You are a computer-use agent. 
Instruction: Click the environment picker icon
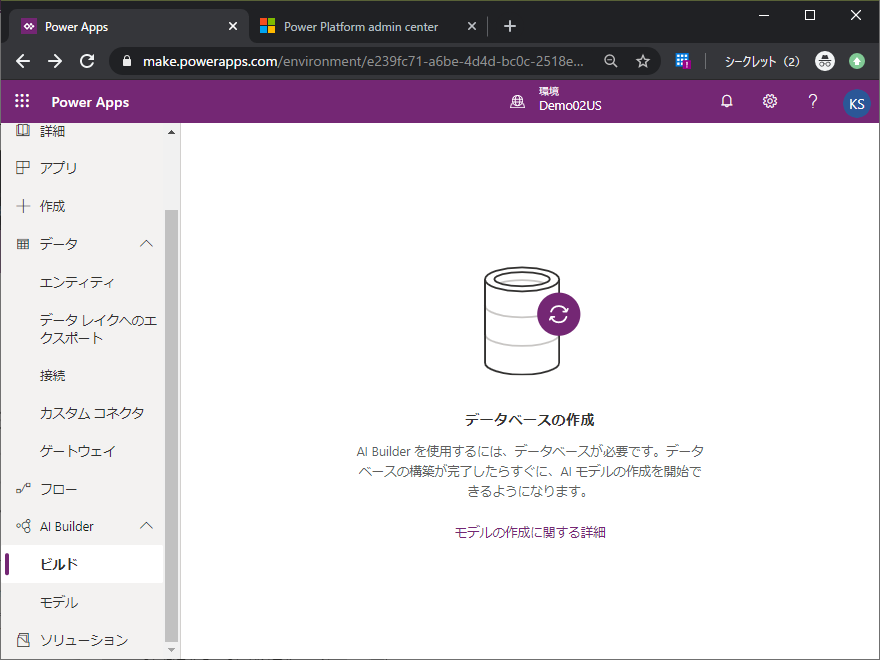pos(517,102)
